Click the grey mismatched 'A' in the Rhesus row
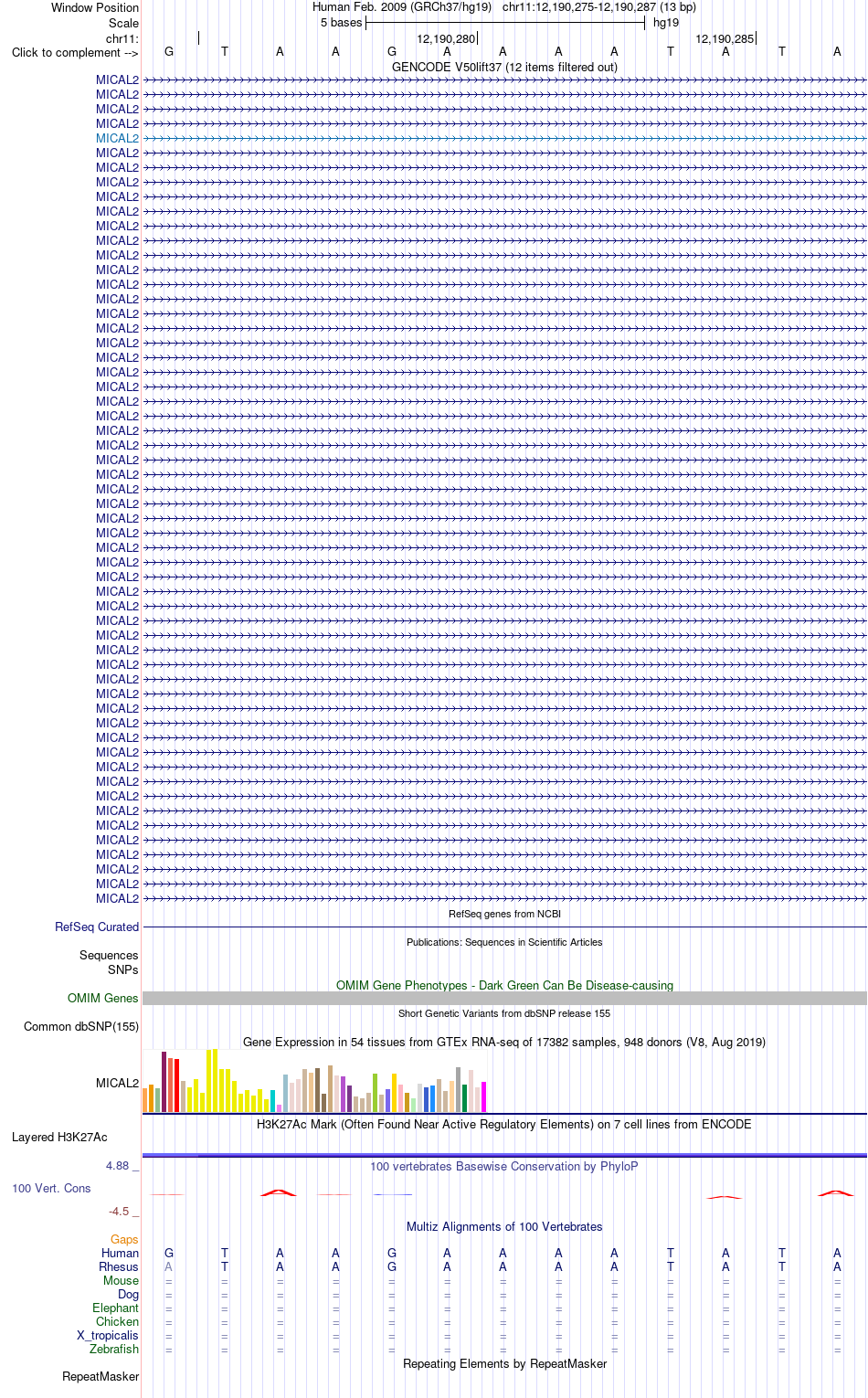Screen dimensions: 868x1398 [x=169, y=1267]
